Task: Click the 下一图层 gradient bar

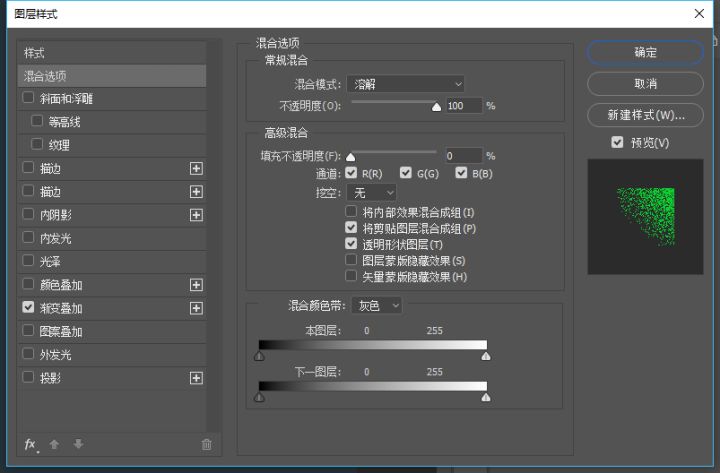Action: pyautogui.click(x=372, y=386)
